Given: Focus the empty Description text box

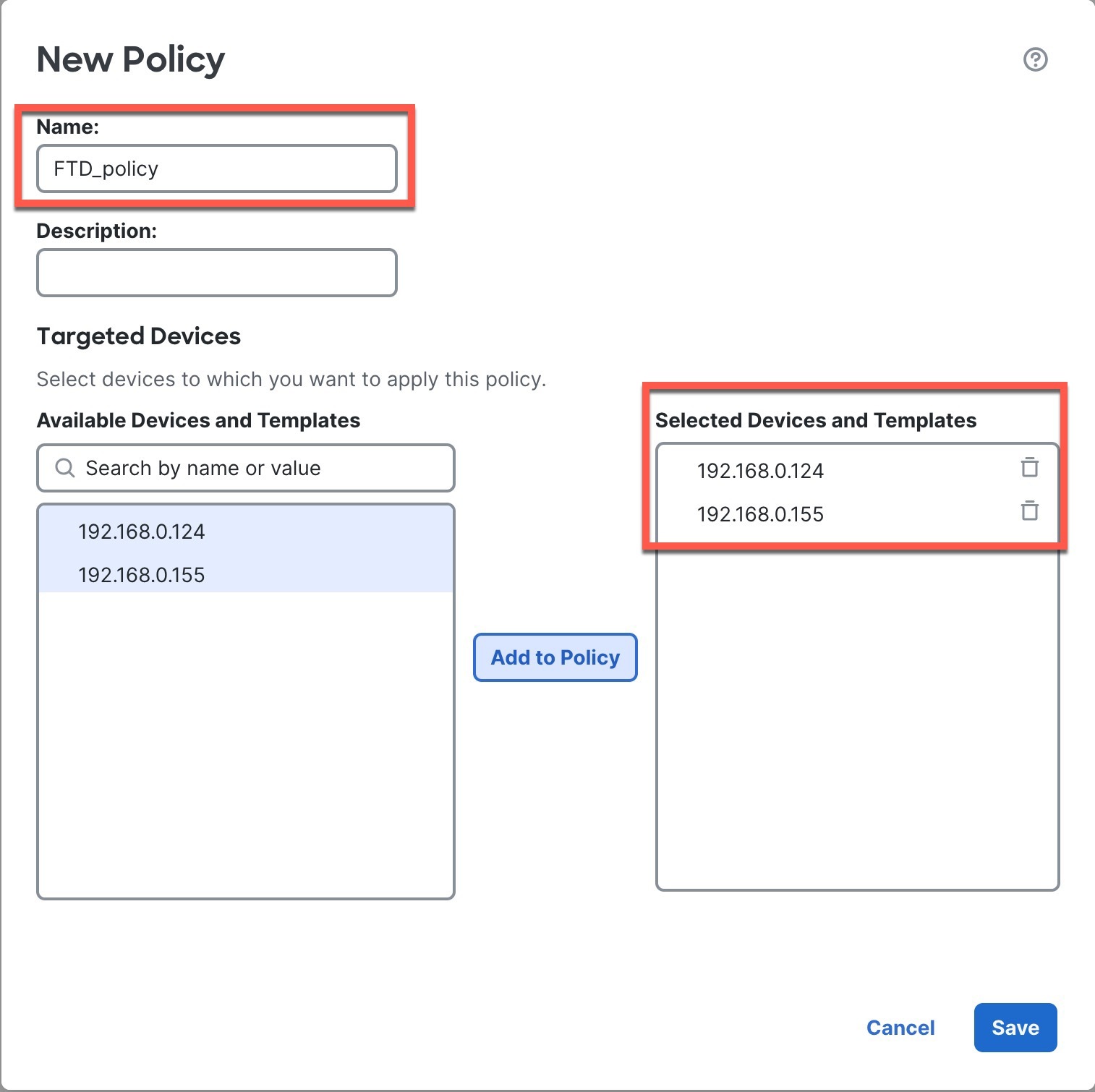Looking at the screenshot, I should [216, 273].
